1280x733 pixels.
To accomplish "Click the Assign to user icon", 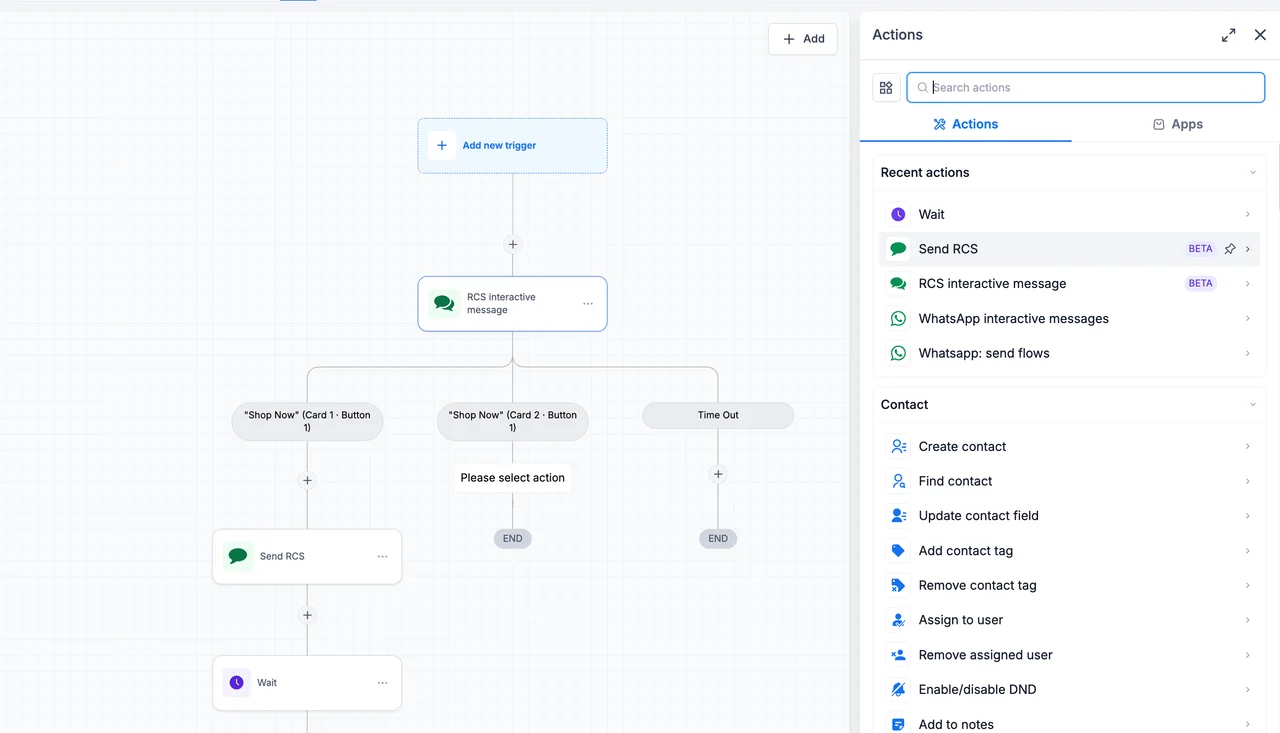I will click(898, 620).
